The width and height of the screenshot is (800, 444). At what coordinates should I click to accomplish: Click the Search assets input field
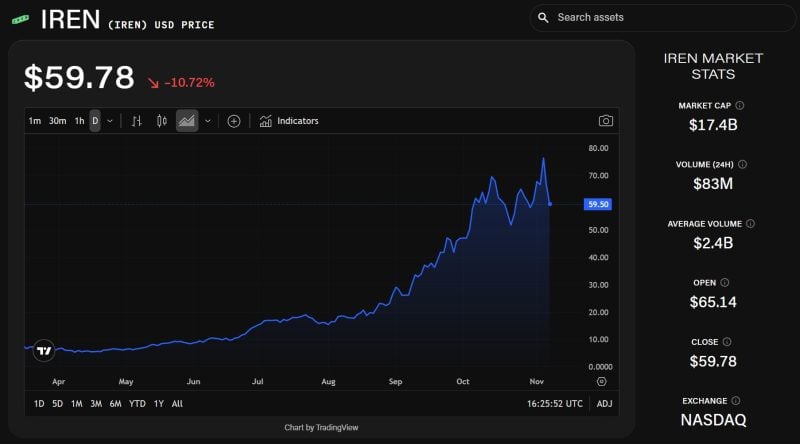[x=660, y=17]
